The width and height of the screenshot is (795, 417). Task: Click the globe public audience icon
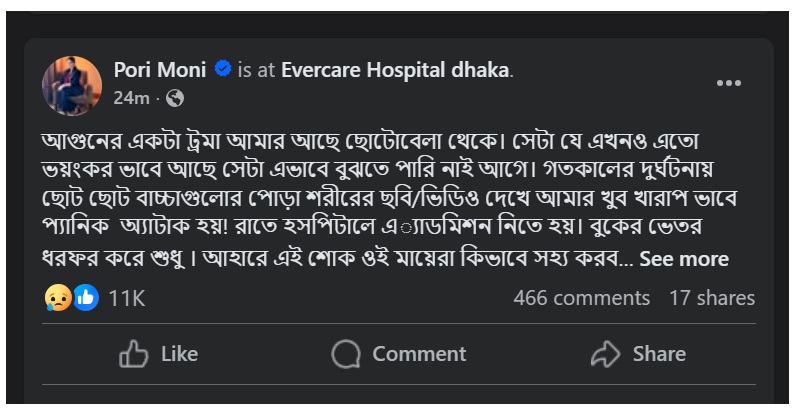pos(175,98)
